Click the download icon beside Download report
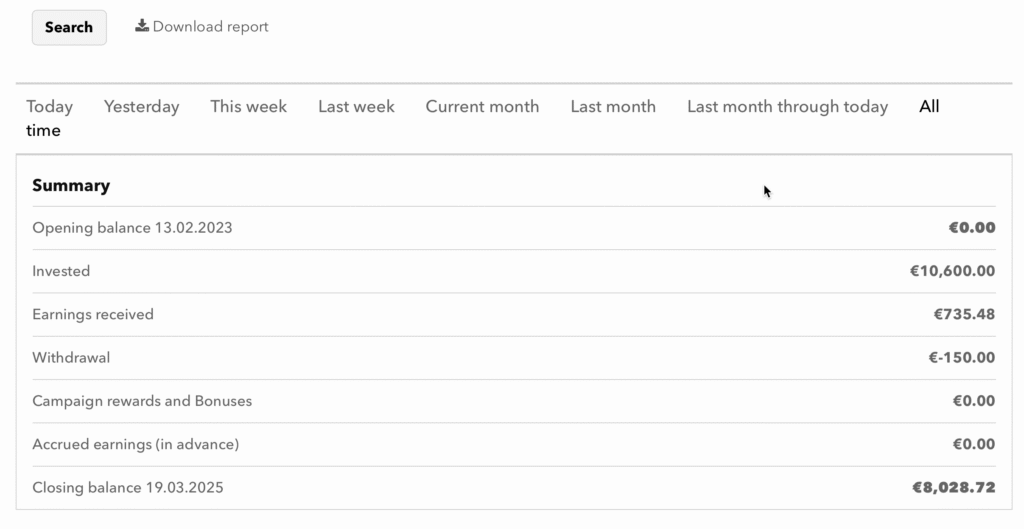1024x529 pixels. coord(142,26)
